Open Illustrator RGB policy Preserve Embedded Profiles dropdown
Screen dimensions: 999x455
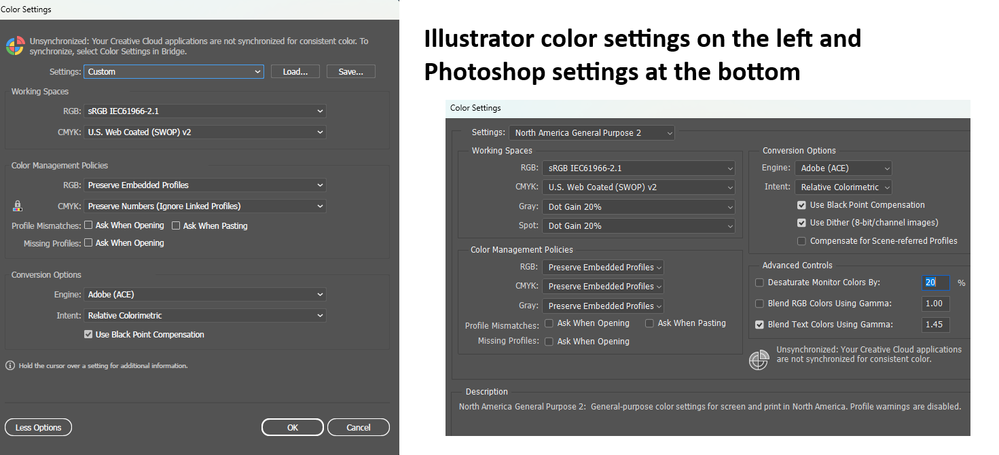pyautogui.click(x=205, y=185)
